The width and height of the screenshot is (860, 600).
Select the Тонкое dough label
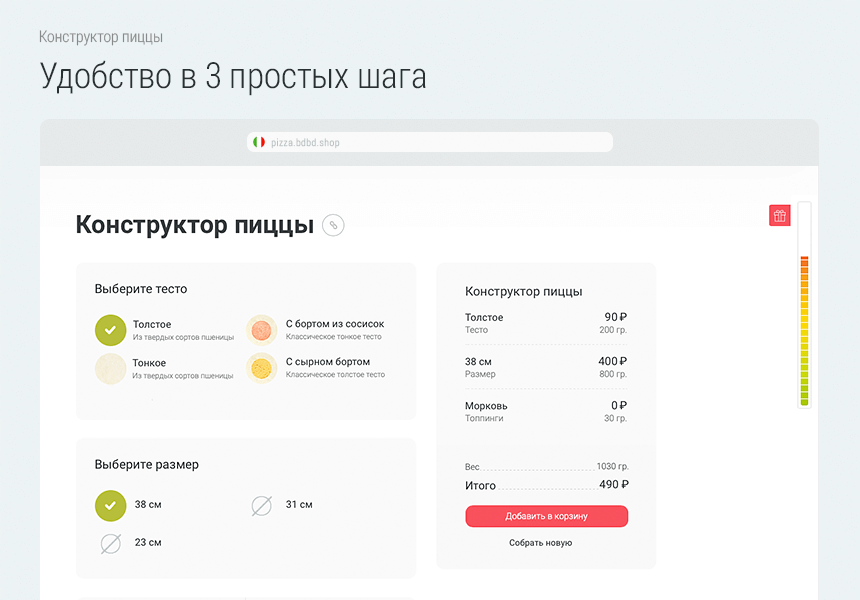(x=149, y=363)
